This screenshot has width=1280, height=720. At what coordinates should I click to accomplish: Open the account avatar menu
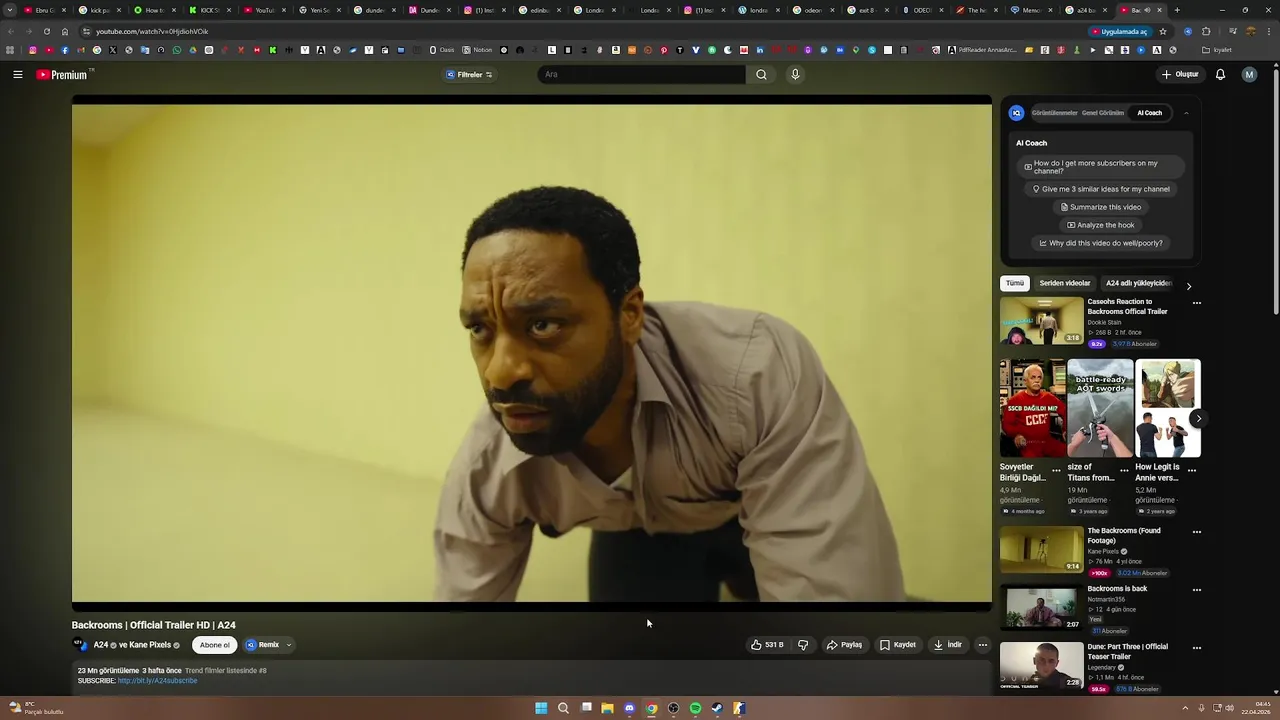[1249, 74]
